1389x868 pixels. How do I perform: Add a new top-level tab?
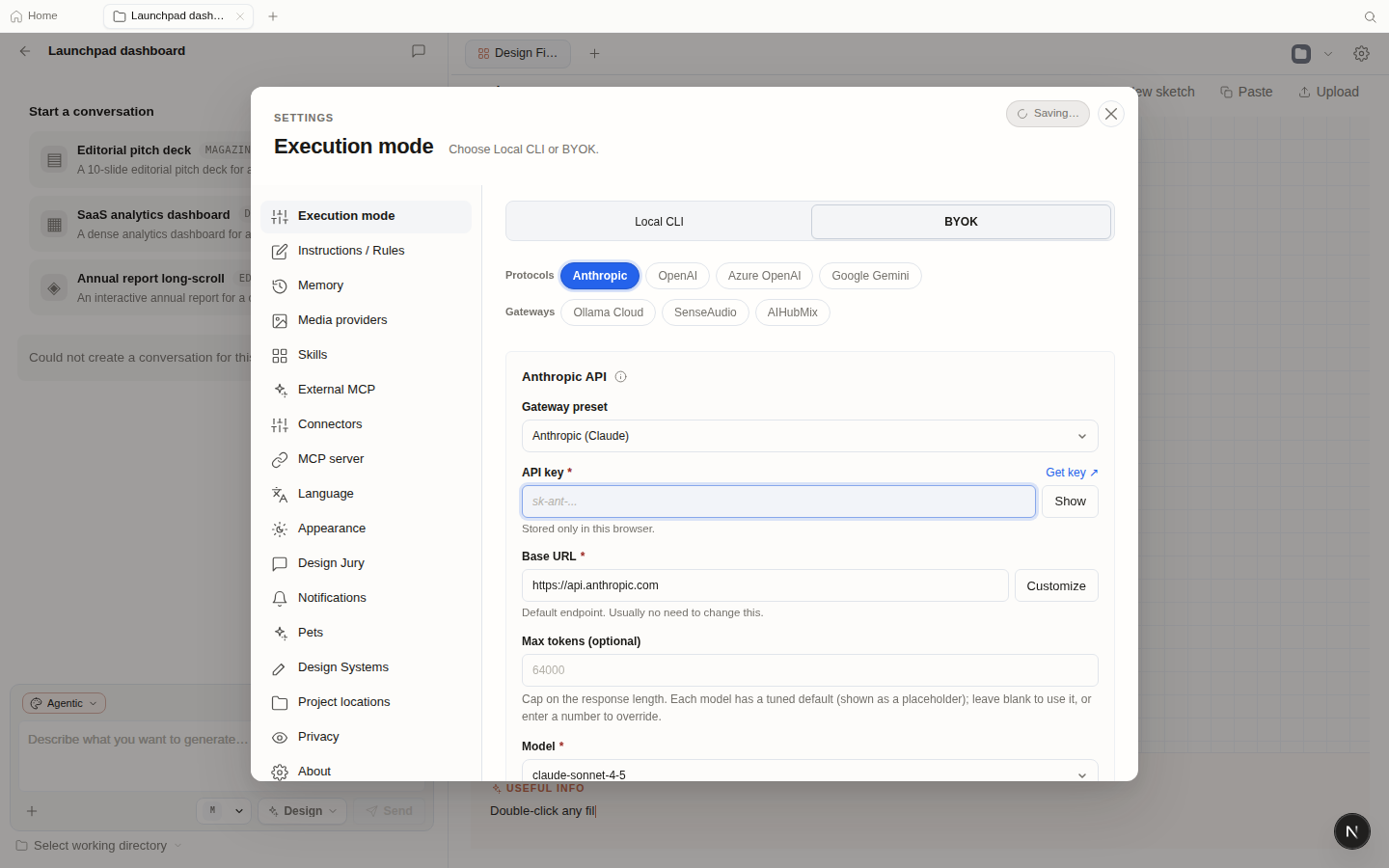pos(273,16)
